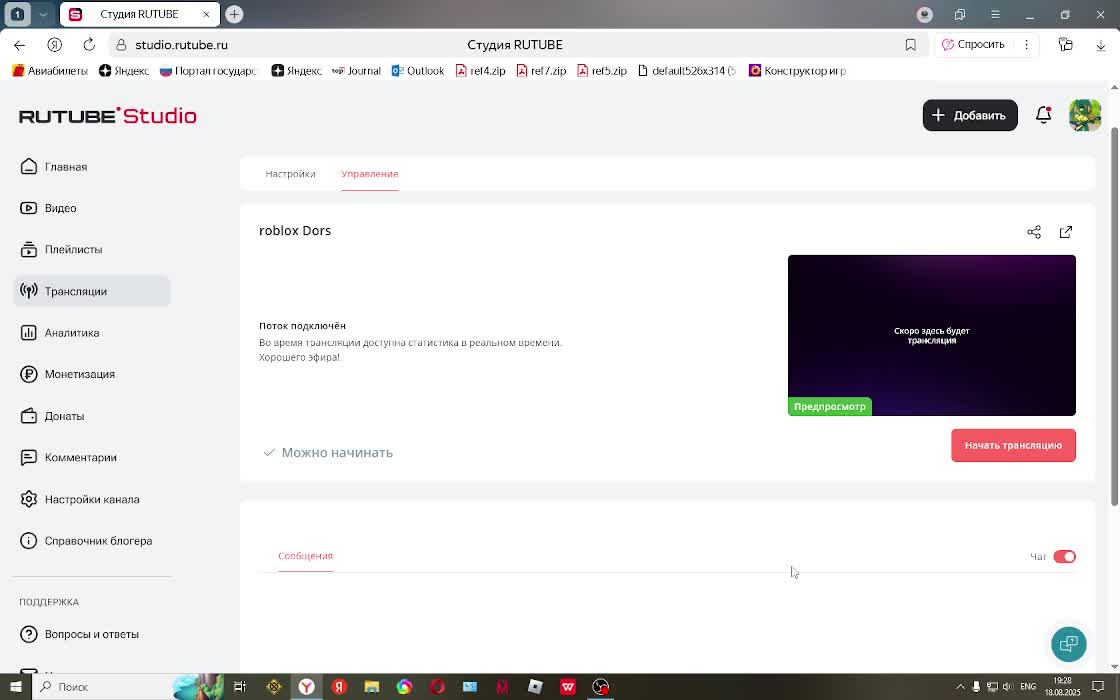The image size is (1120, 700).
Task: Open Roblox from the taskbar
Action: tap(535, 686)
